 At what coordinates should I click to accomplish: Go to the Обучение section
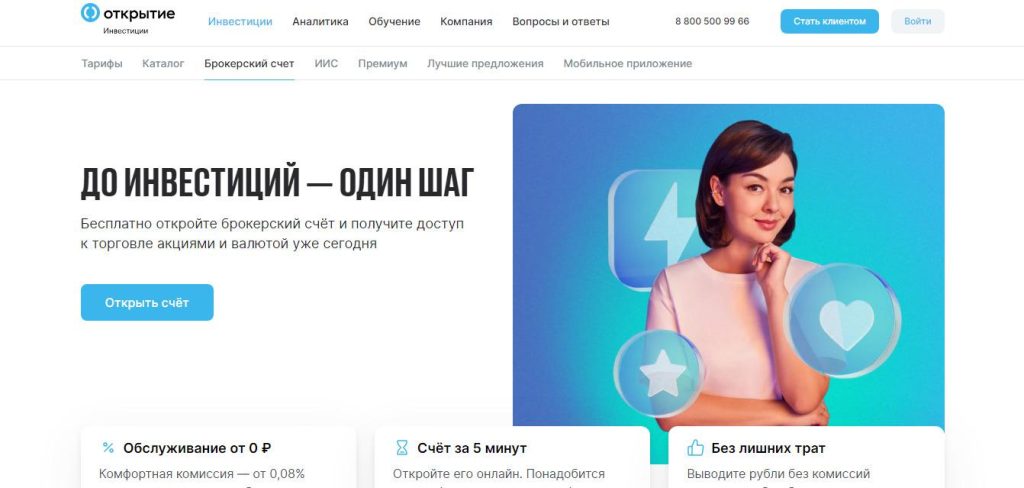coord(394,22)
